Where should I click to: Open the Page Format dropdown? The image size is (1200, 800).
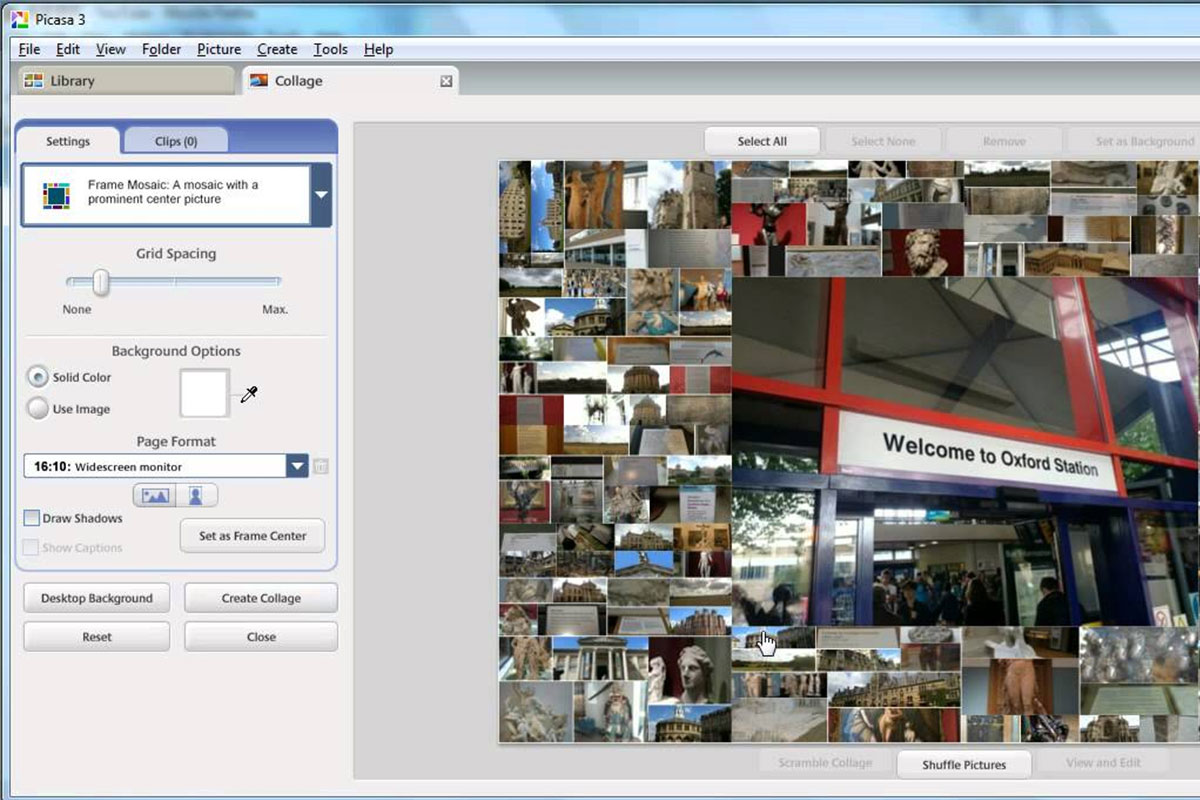click(297, 466)
